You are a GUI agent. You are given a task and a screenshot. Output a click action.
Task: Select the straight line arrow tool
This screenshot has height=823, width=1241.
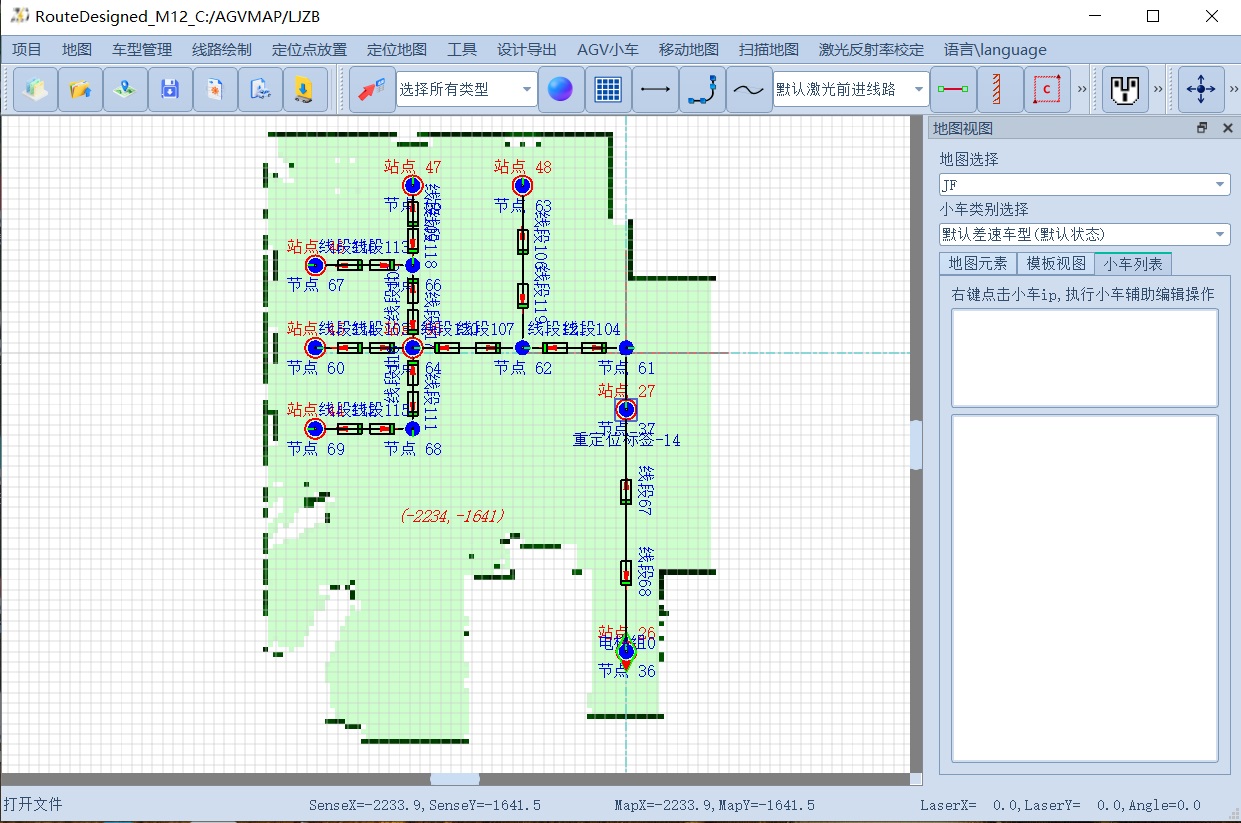655,90
